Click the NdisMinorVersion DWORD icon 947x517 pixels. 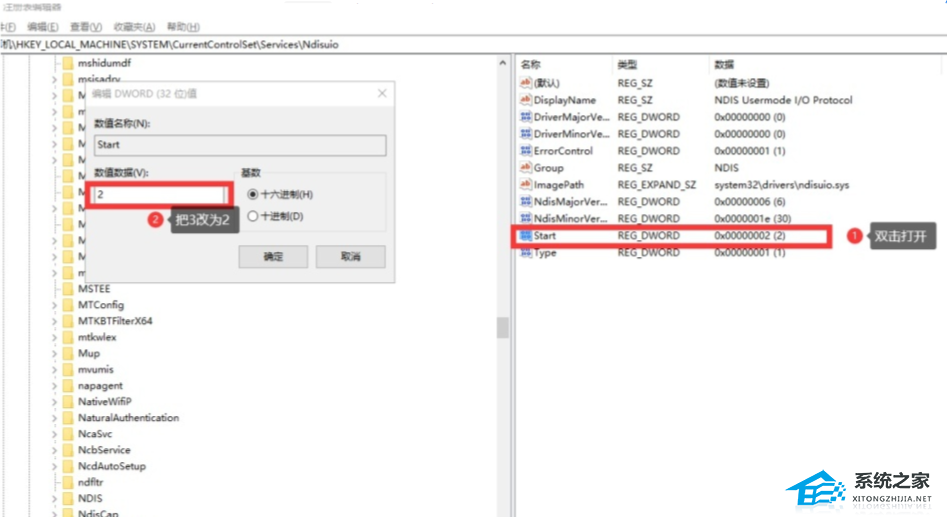(x=525, y=218)
